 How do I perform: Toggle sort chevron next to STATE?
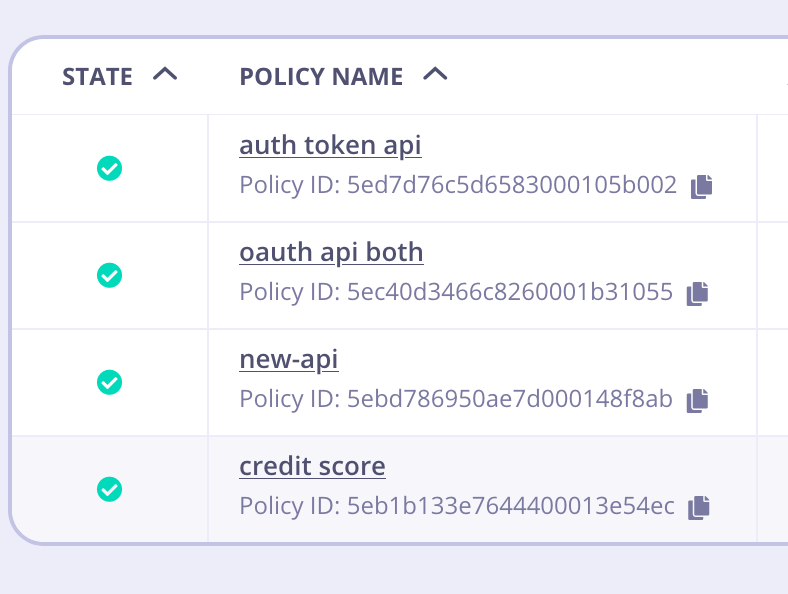pyautogui.click(x=165, y=75)
